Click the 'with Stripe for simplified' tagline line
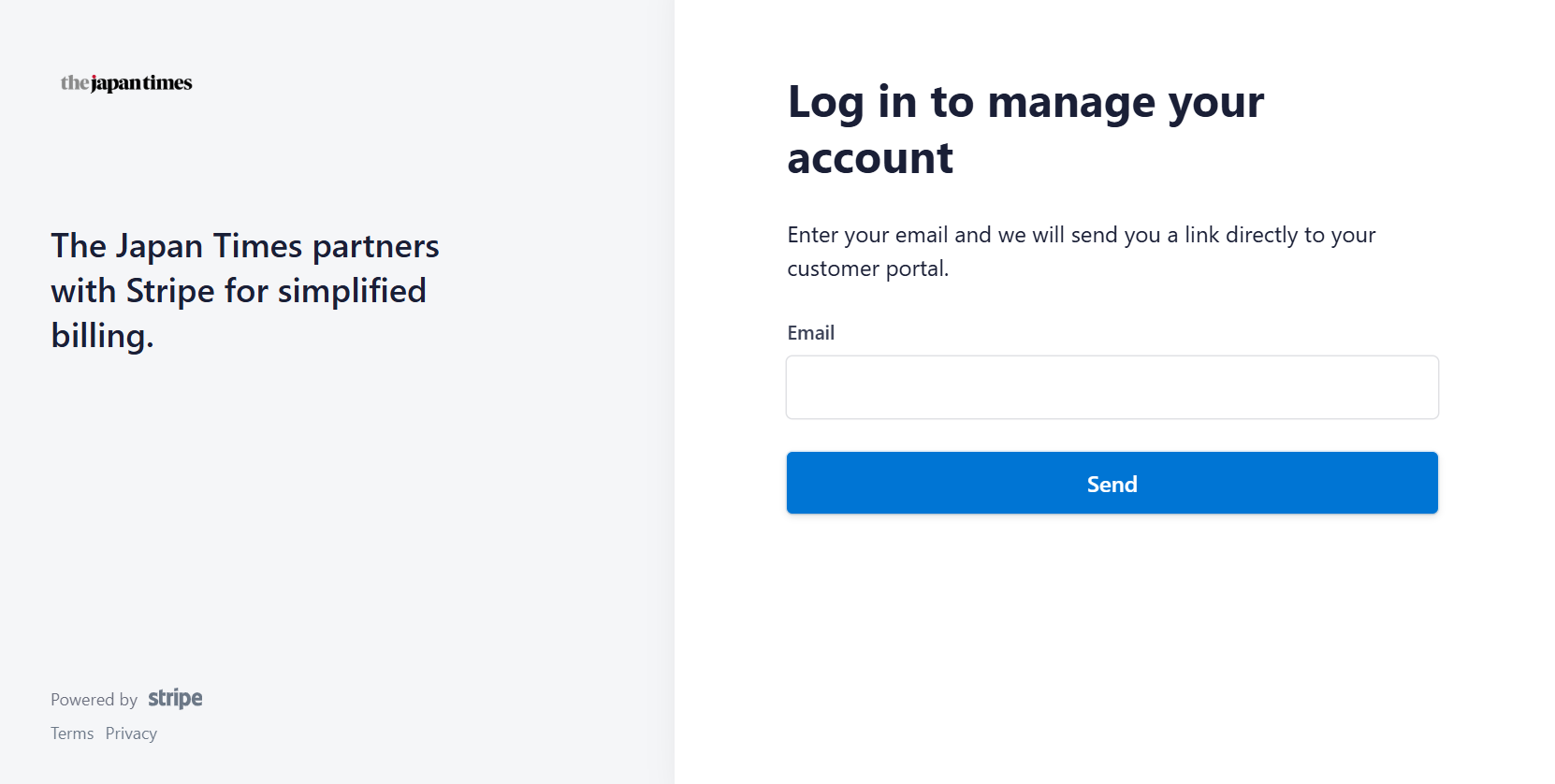Screen dimensions: 1555x784 click(239, 291)
